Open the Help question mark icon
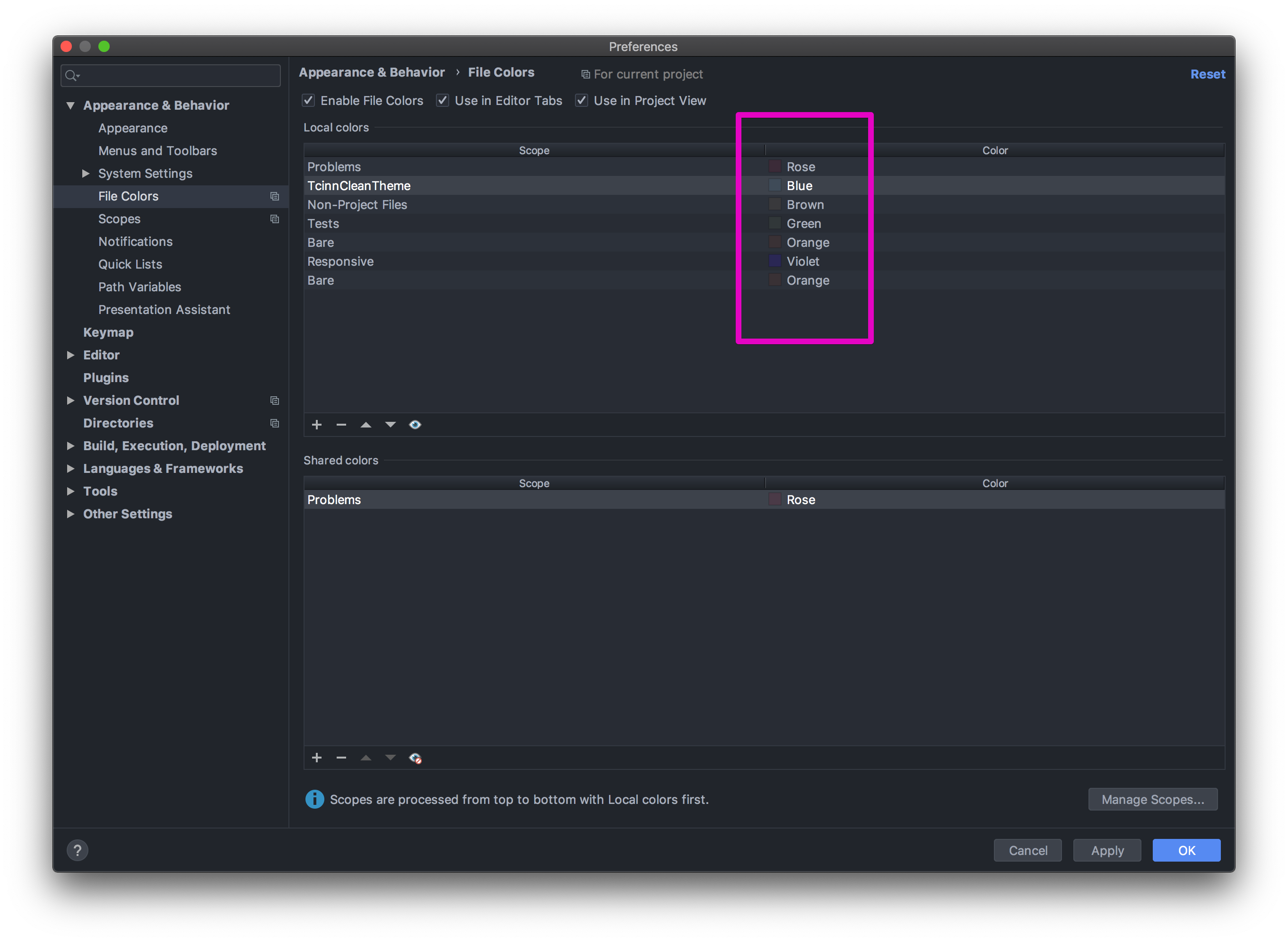This screenshot has height=942, width=1288. click(78, 850)
